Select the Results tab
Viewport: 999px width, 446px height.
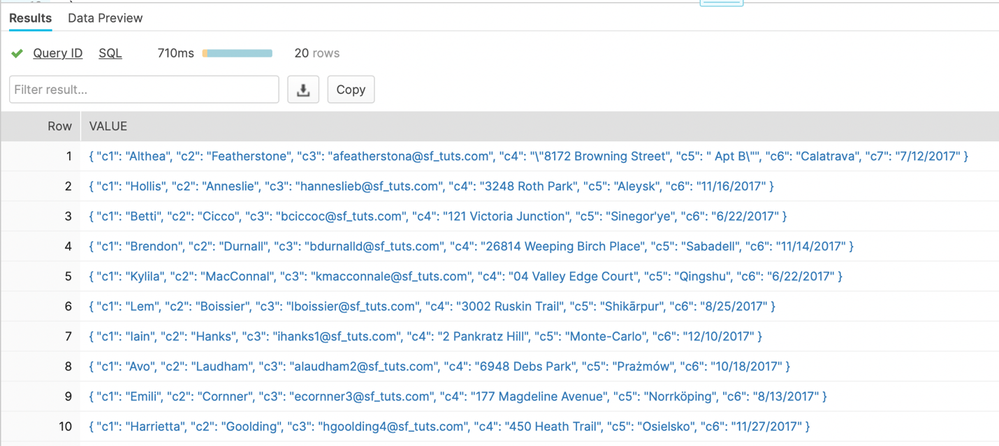tap(30, 18)
